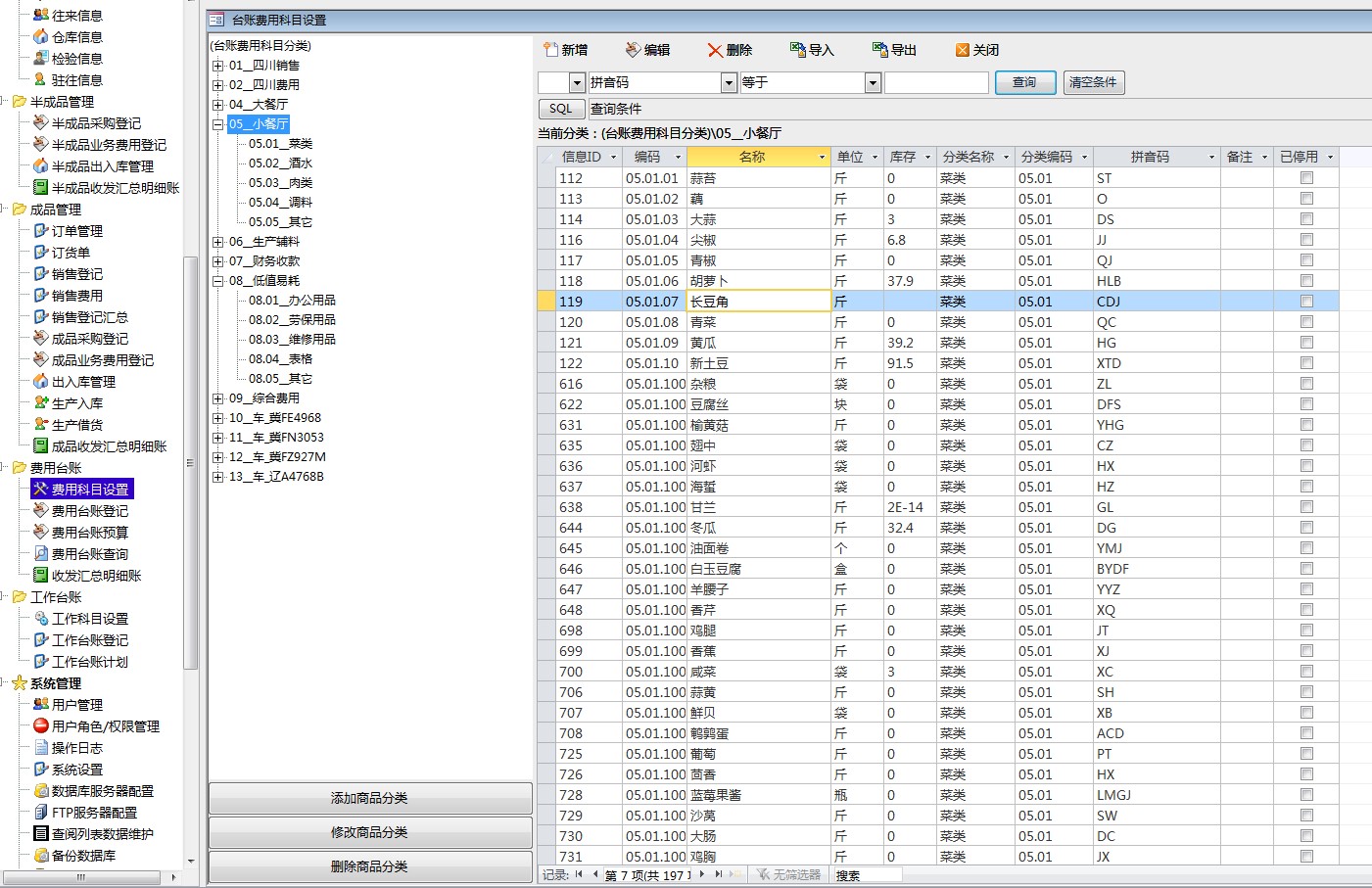Screen dimensions: 1372x888
Task: Open FTP服务器配置 in the sidebar
Action: [94, 813]
